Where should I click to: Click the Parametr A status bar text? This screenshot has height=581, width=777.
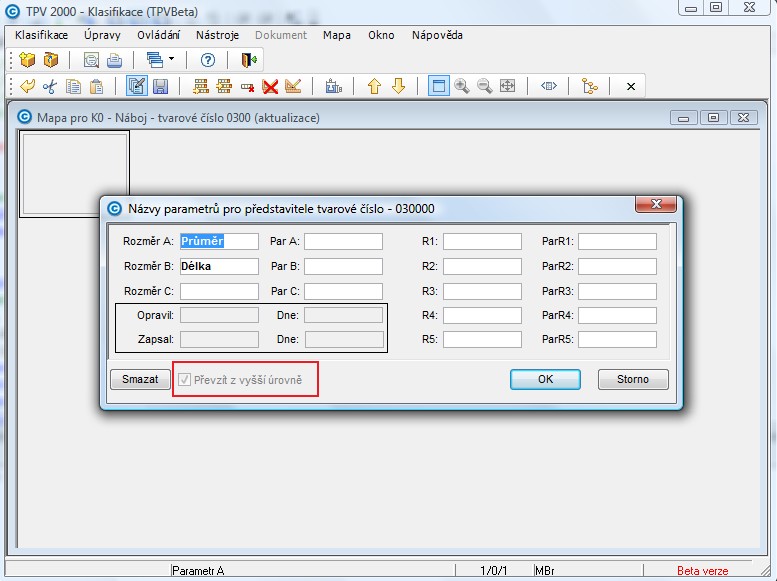(x=198, y=571)
